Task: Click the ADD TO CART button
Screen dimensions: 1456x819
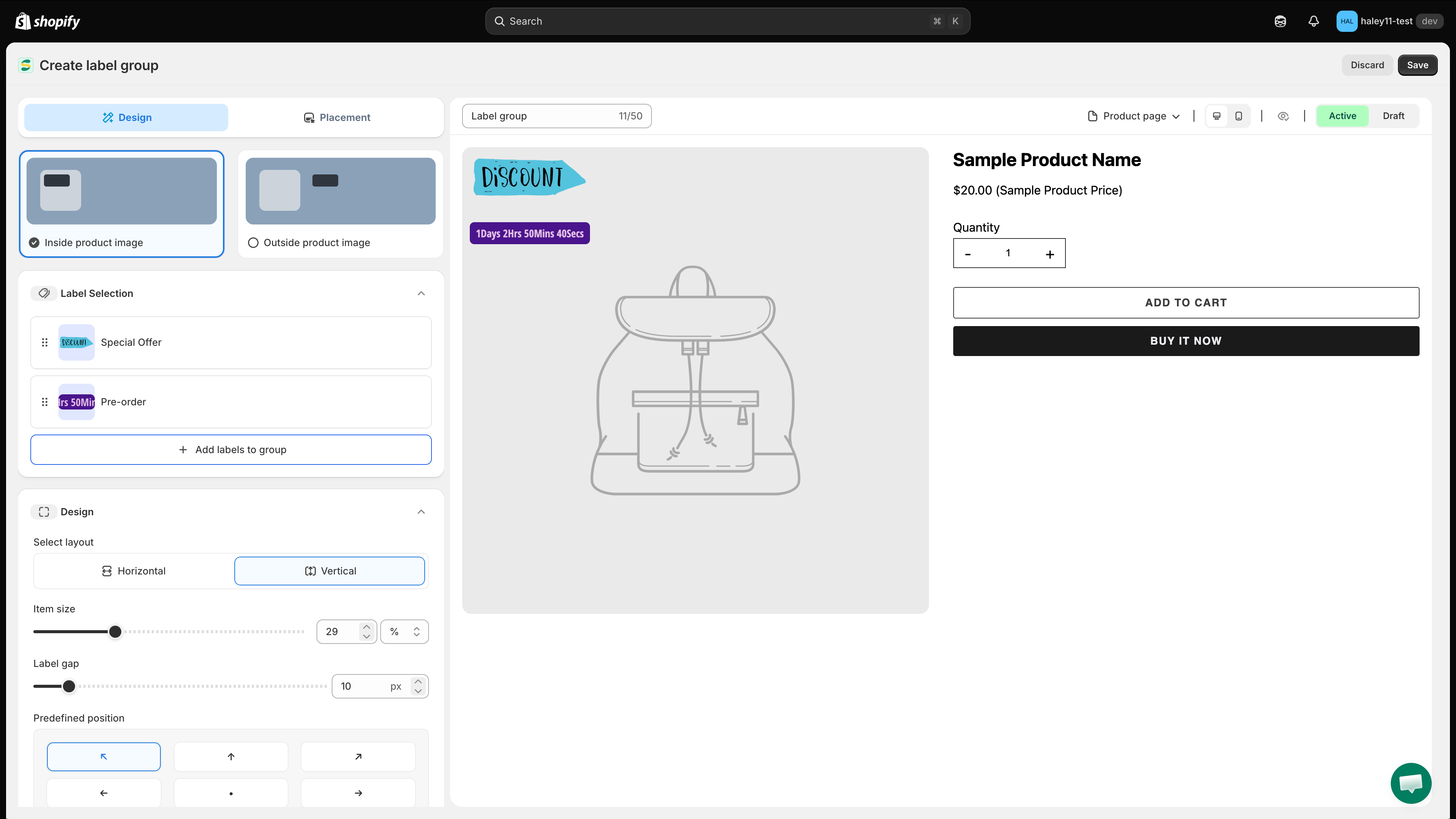Action: click(x=1186, y=303)
